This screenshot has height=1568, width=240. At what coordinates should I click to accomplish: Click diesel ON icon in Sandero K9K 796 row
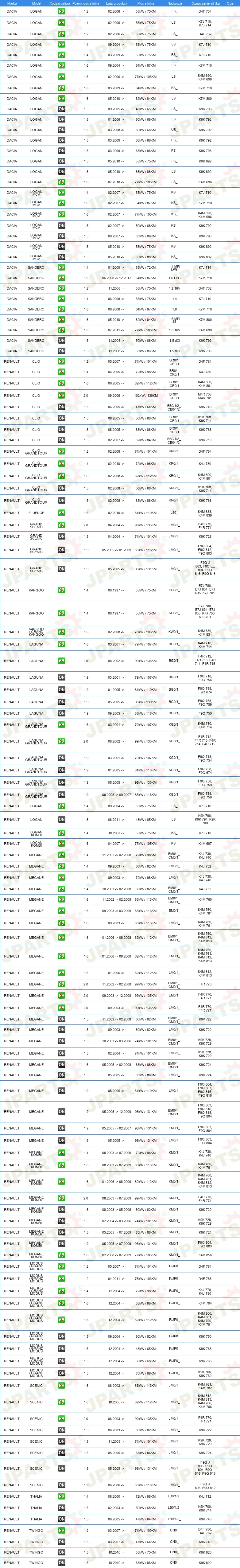pyautogui.click(x=61, y=351)
